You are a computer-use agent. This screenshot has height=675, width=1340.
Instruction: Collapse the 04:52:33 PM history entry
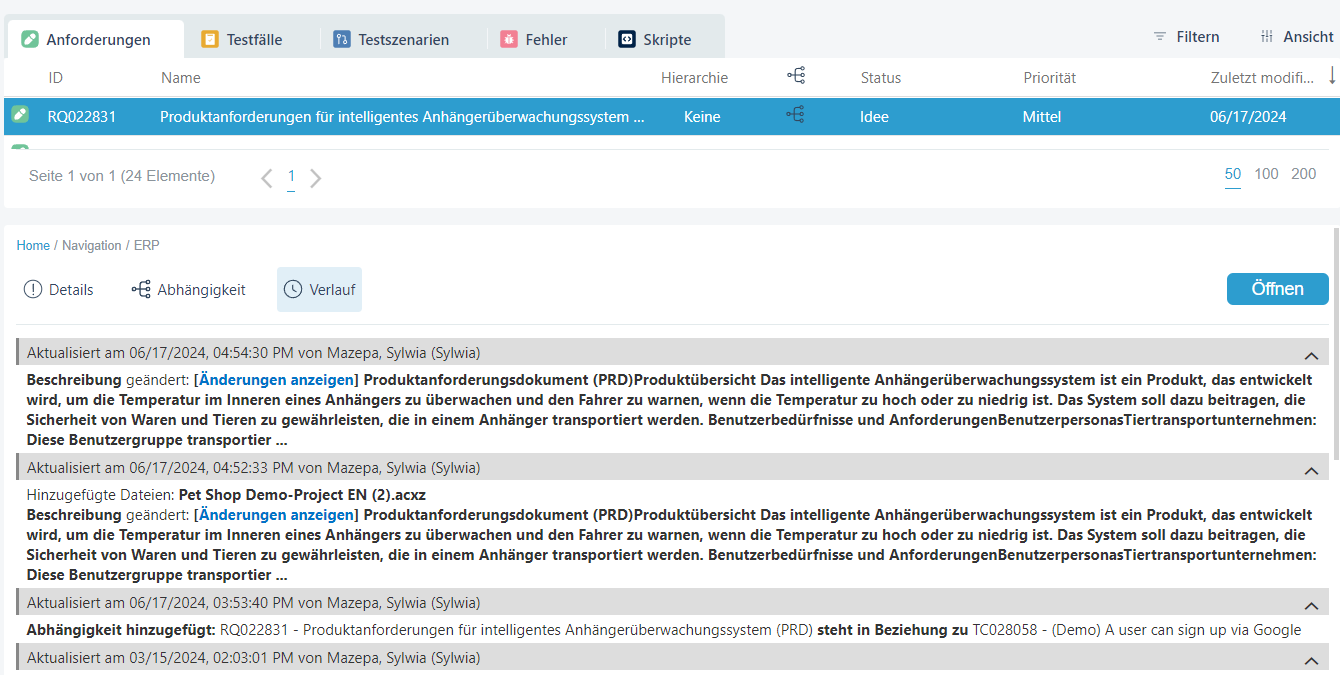(1311, 470)
